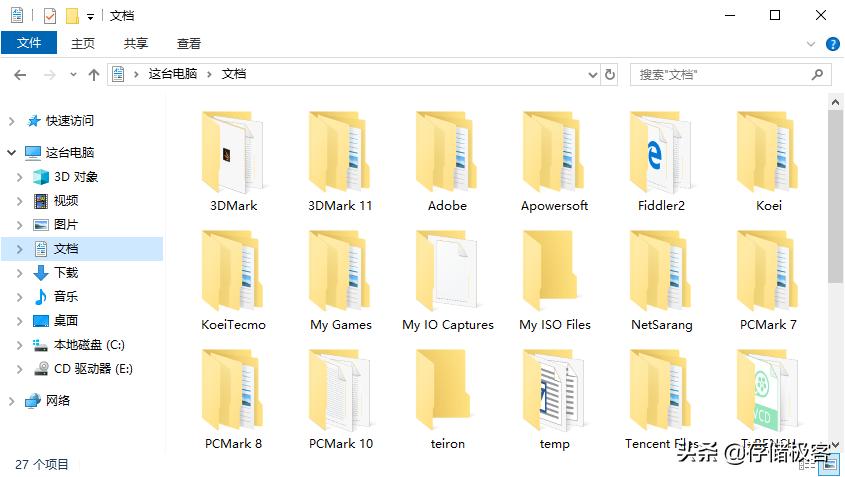Select the NetSarang folder
845x477 pixels.
click(661, 281)
